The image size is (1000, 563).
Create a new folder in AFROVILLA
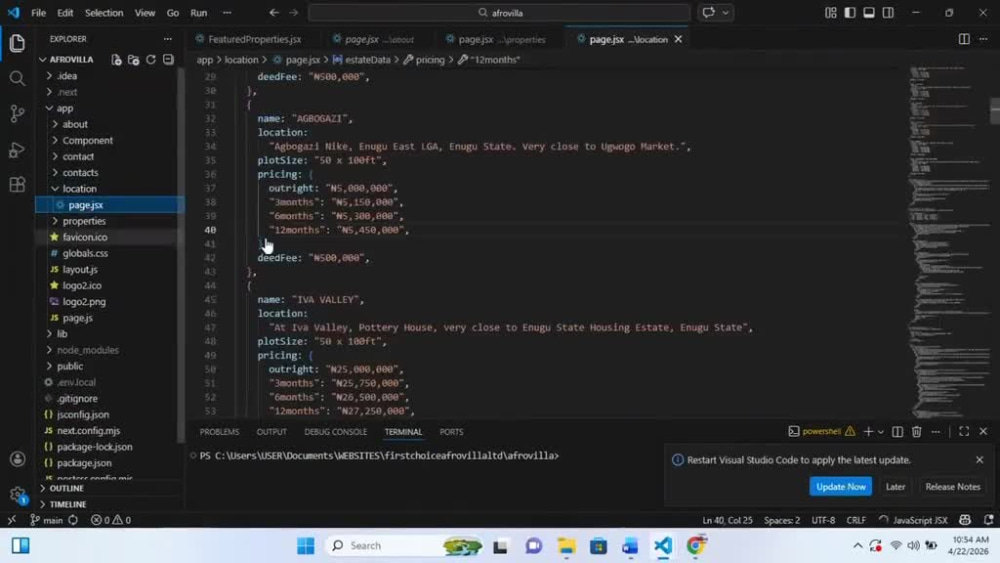click(133, 59)
